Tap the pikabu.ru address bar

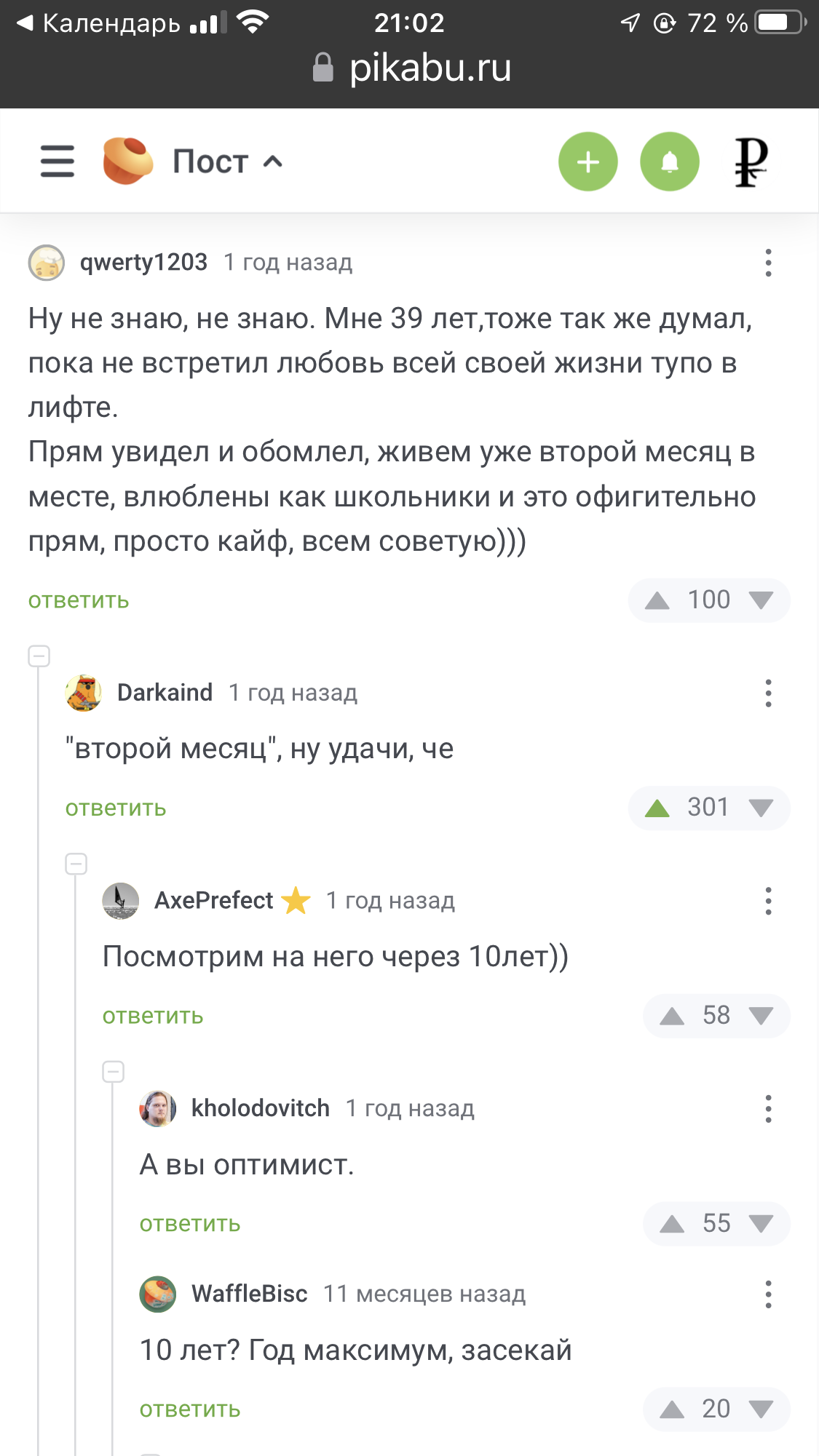click(x=411, y=68)
